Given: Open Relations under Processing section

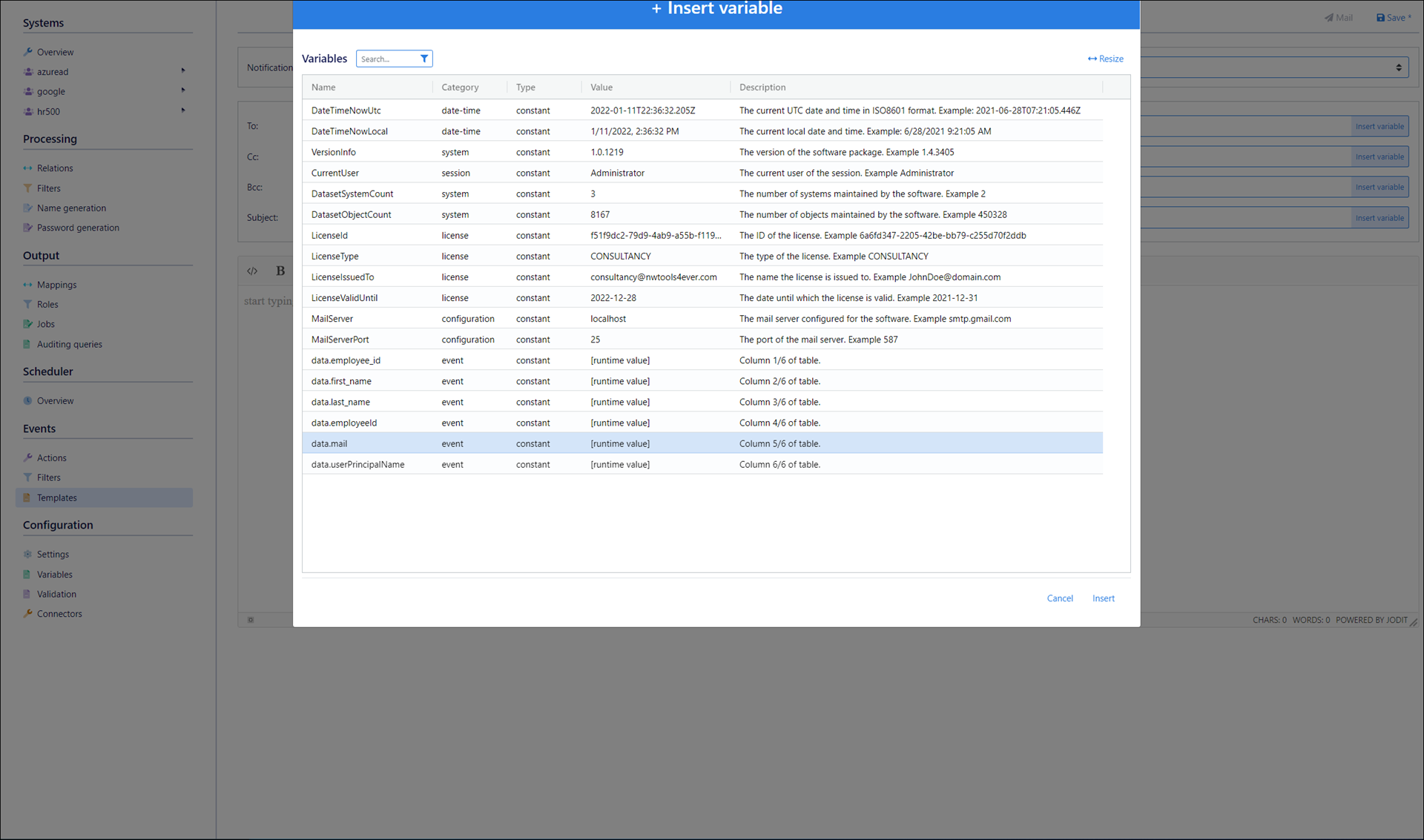Looking at the screenshot, I should [55, 168].
